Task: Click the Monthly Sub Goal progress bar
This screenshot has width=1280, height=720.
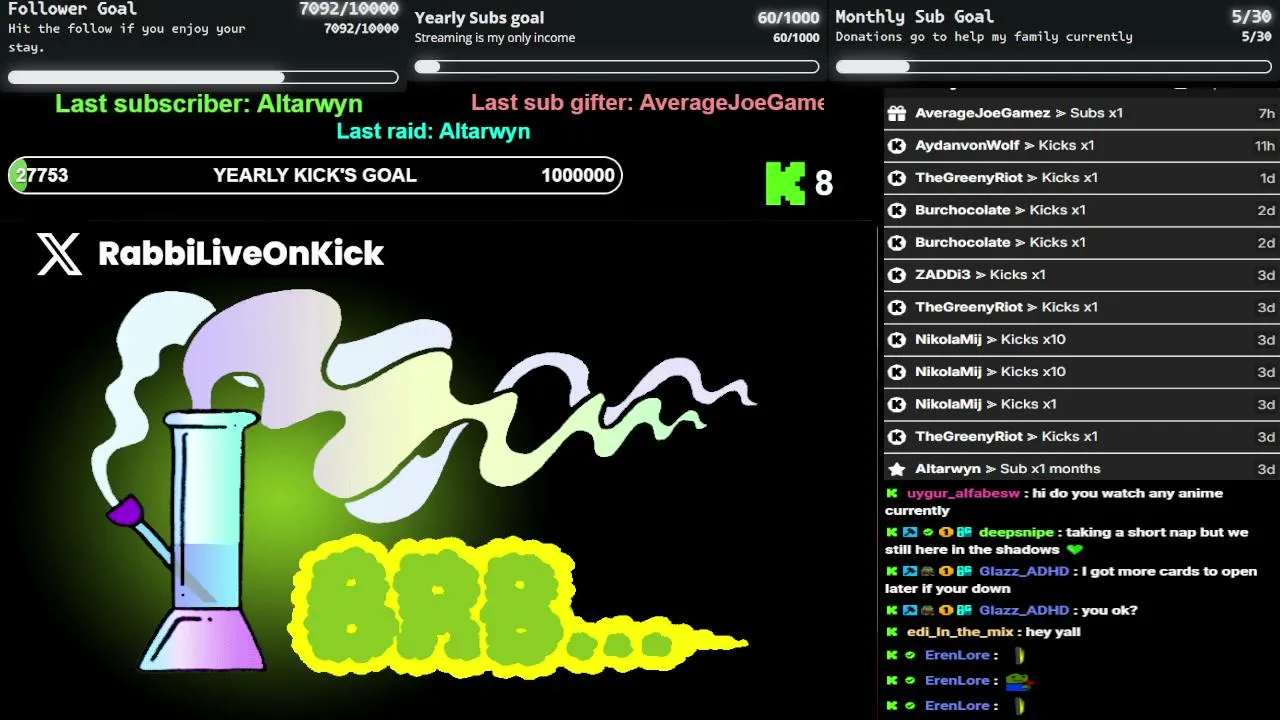Action: (x=1054, y=67)
